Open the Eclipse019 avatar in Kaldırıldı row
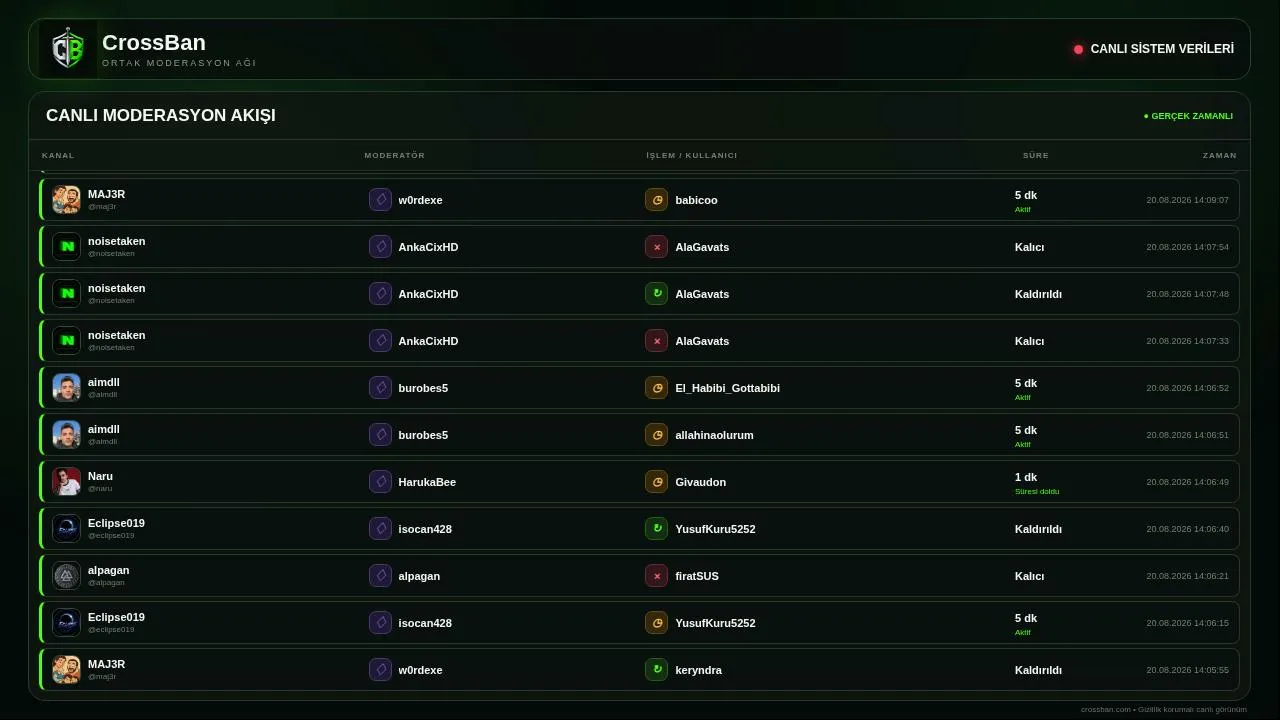Screen dimensions: 1280x720 (66, 529)
